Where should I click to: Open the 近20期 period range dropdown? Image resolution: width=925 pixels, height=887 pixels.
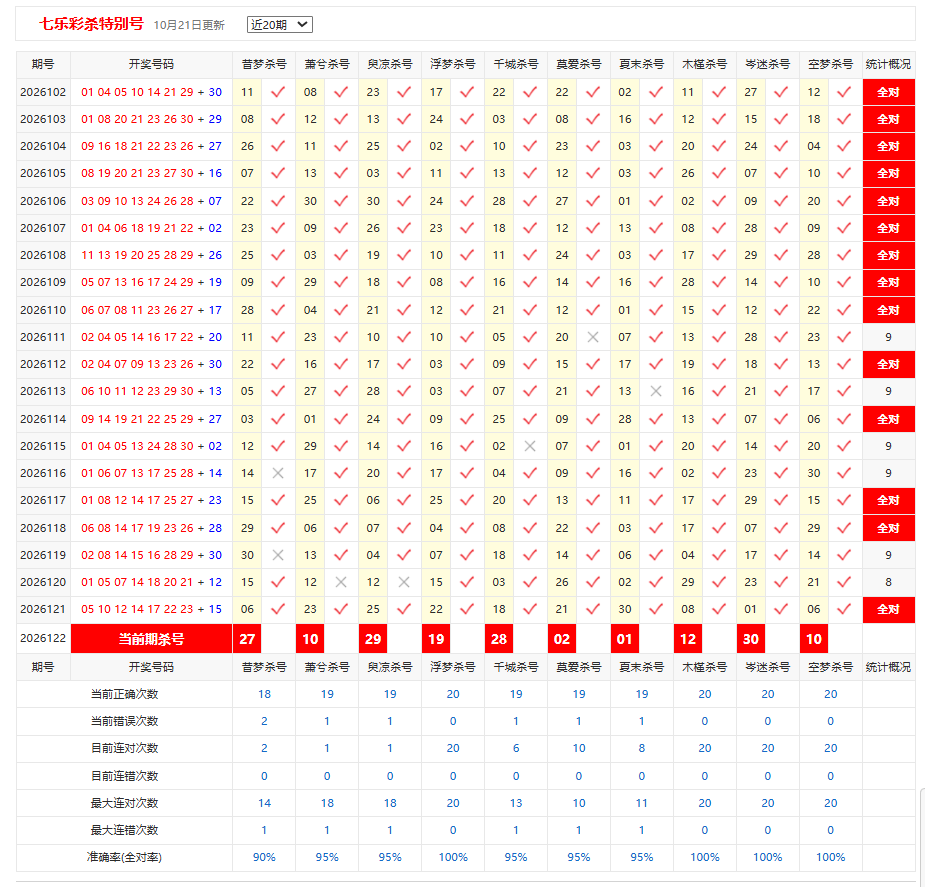point(280,25)
